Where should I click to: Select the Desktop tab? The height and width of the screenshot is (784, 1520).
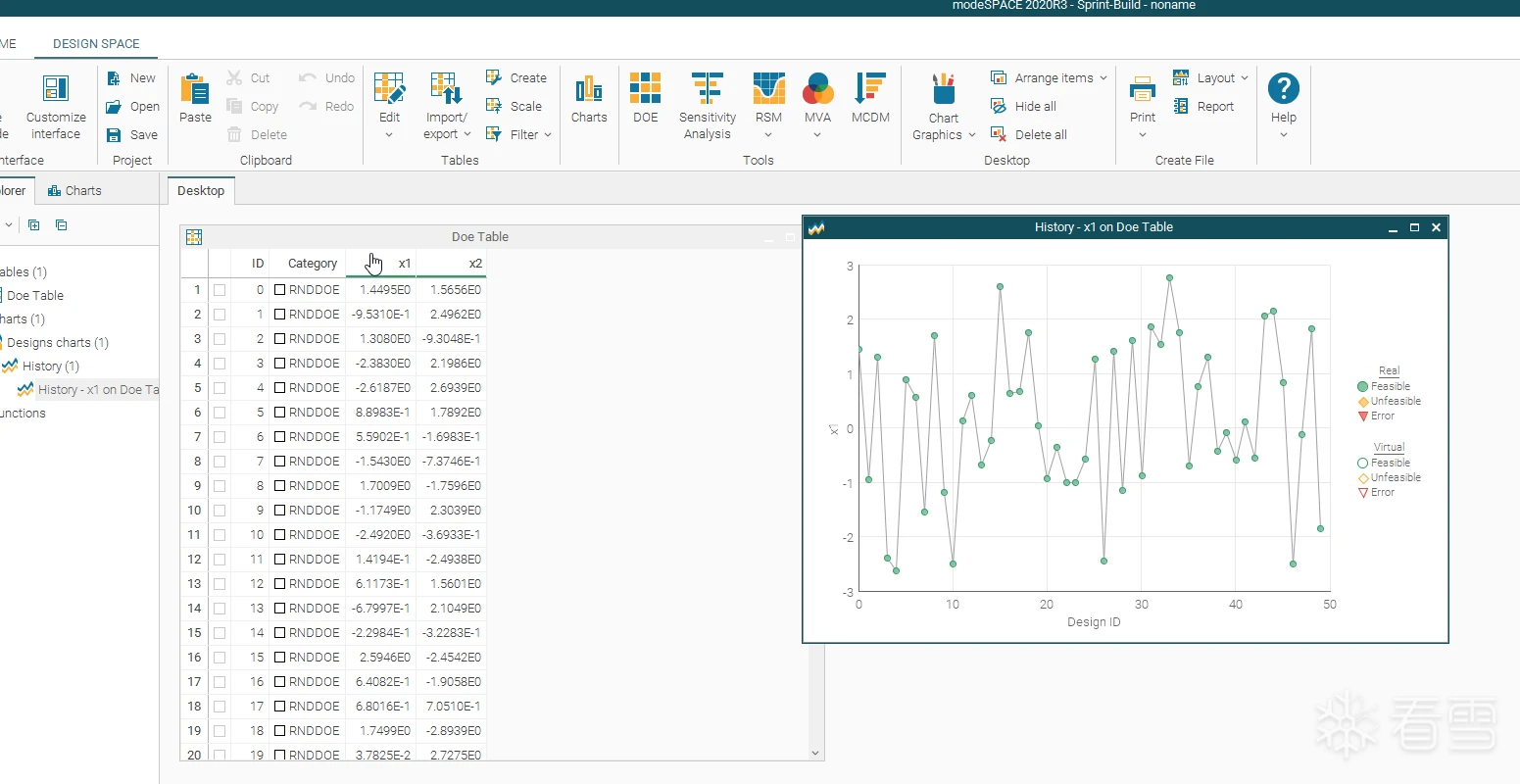pyautogui.click(x=201, y=191)
